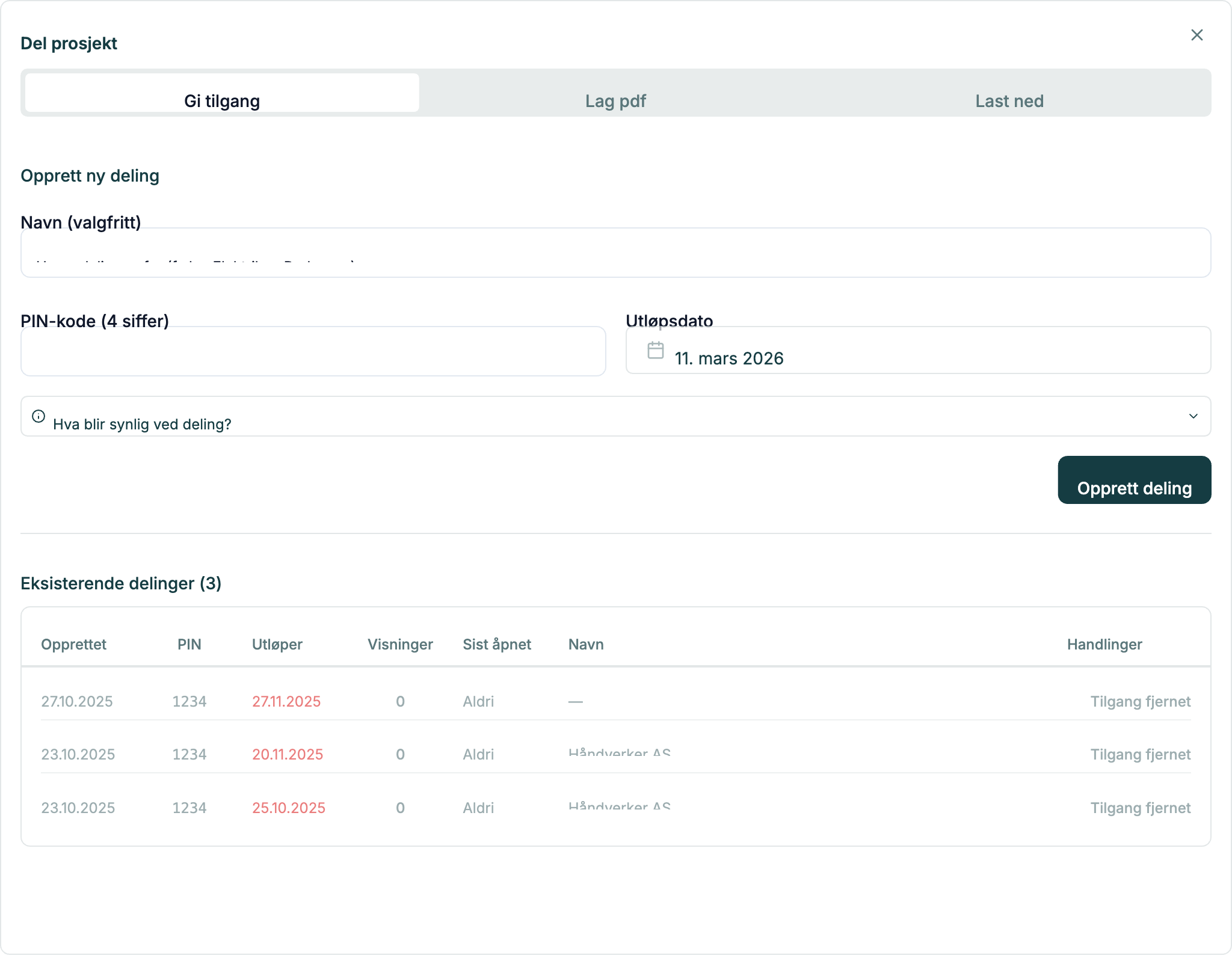Click the info icon beside Hva blir synlig

pos(38,416)
